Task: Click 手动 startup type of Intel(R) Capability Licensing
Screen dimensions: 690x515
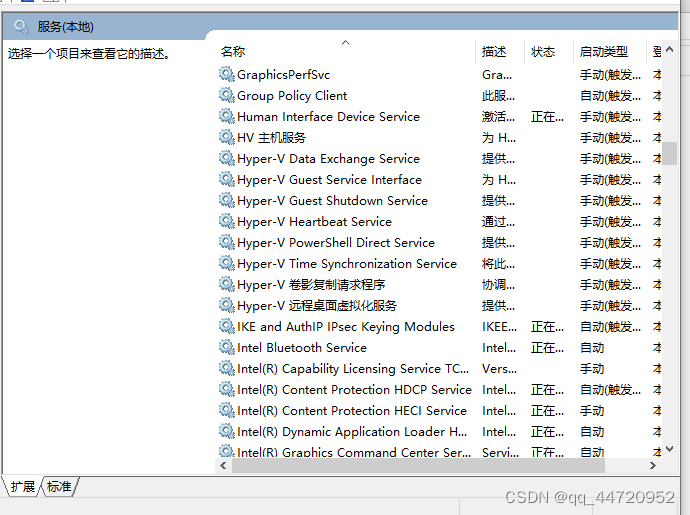Action: pyautogui.click(x=592, y=368)
